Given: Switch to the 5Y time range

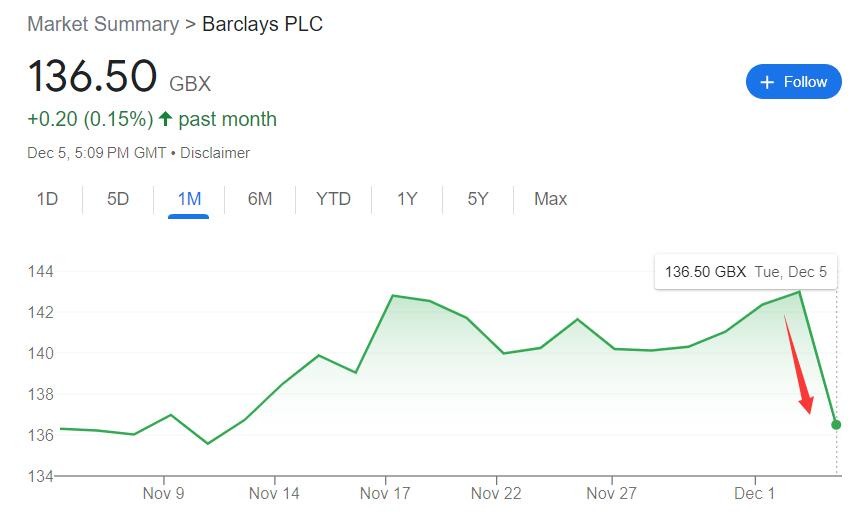Looking at the screenshot, I should 478,199.
